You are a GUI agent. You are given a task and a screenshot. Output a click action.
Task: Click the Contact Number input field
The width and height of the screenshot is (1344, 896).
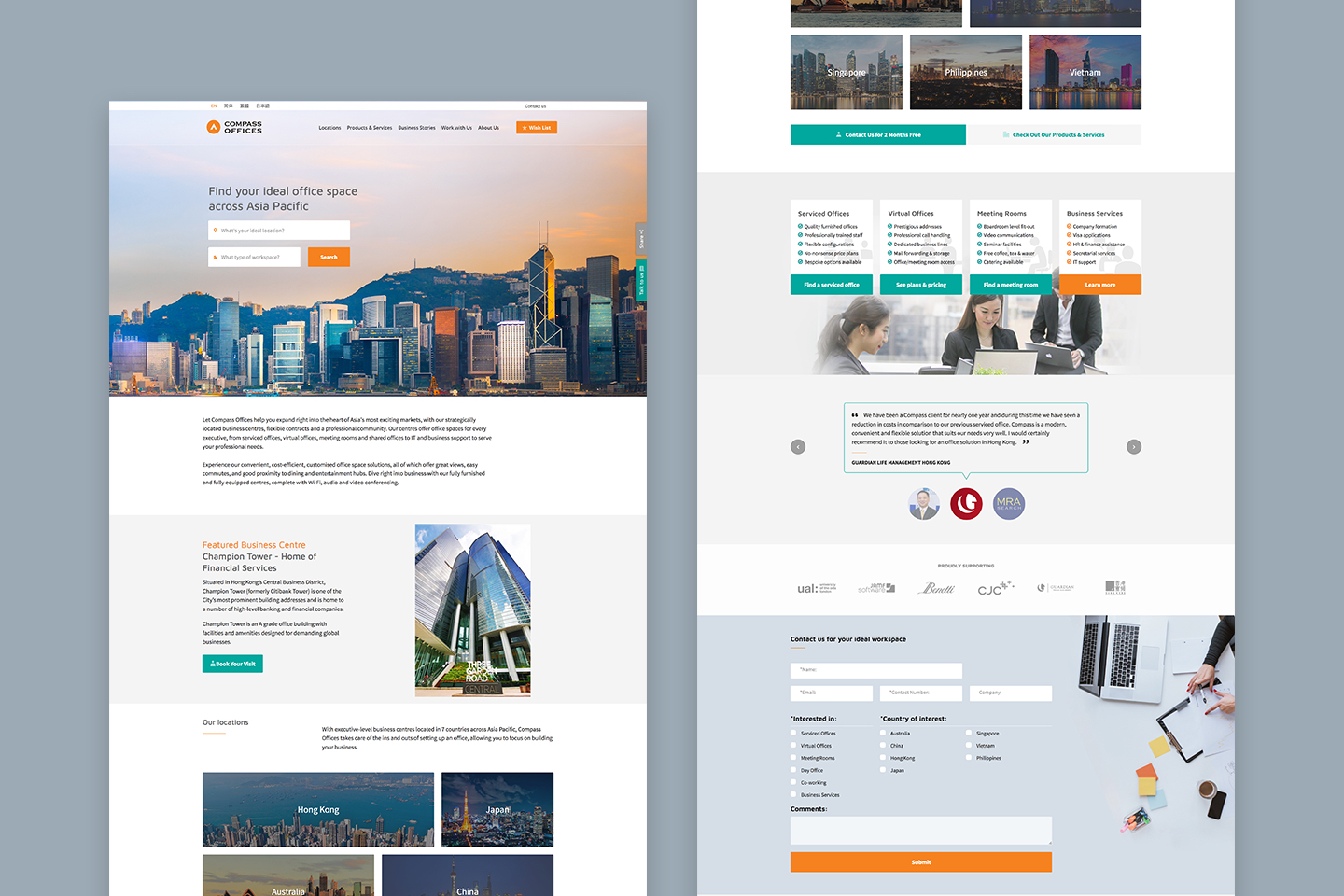click(x=921, y=693)
